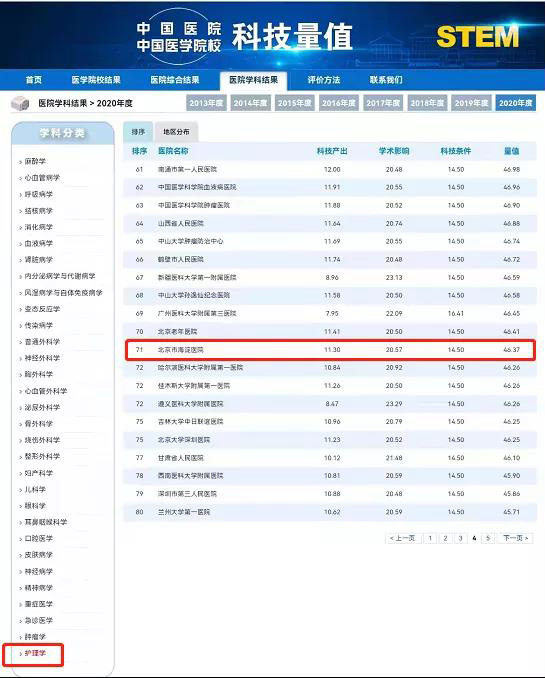
Task: Open the 消化病学 category
Action: point(38,227)
